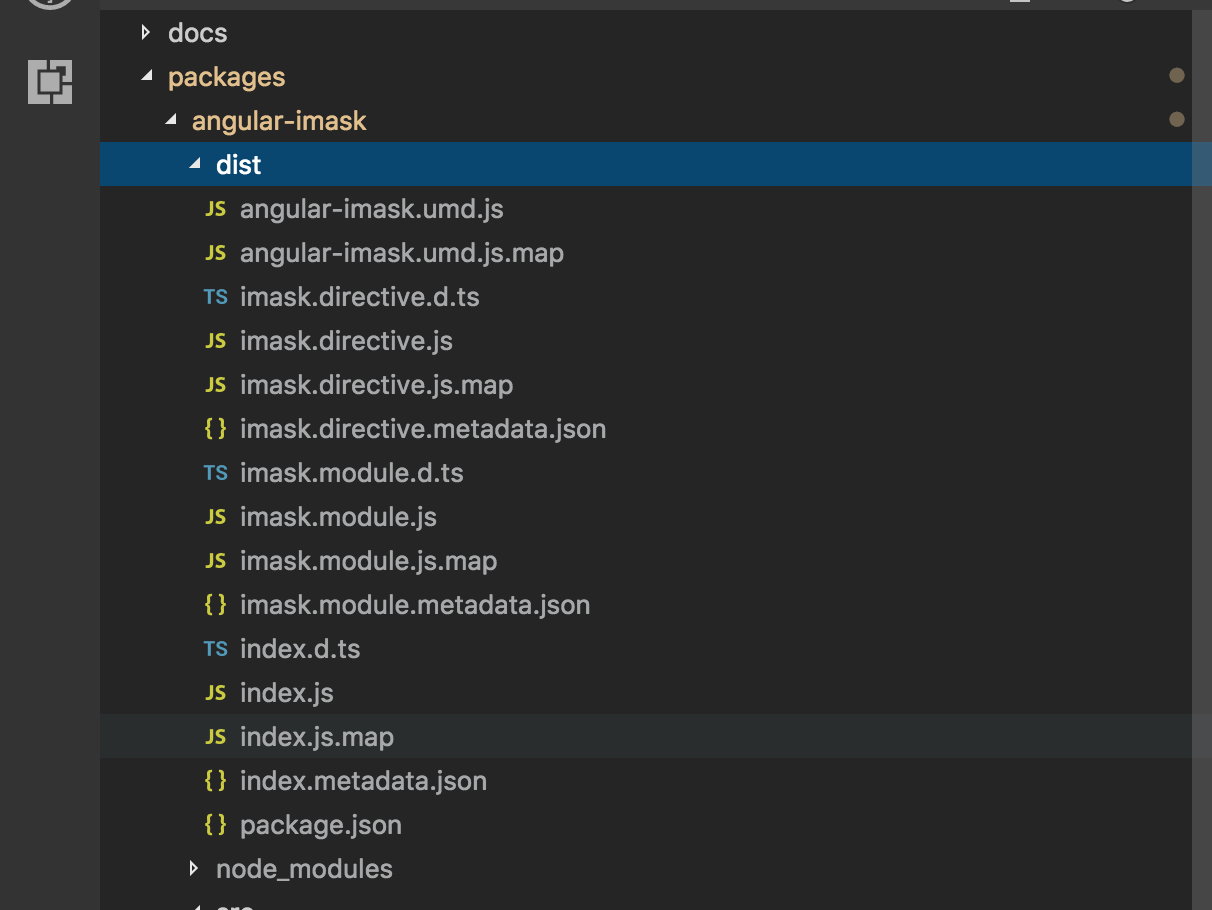
Task: Expand the docs folder
Action: pos(145,32)
